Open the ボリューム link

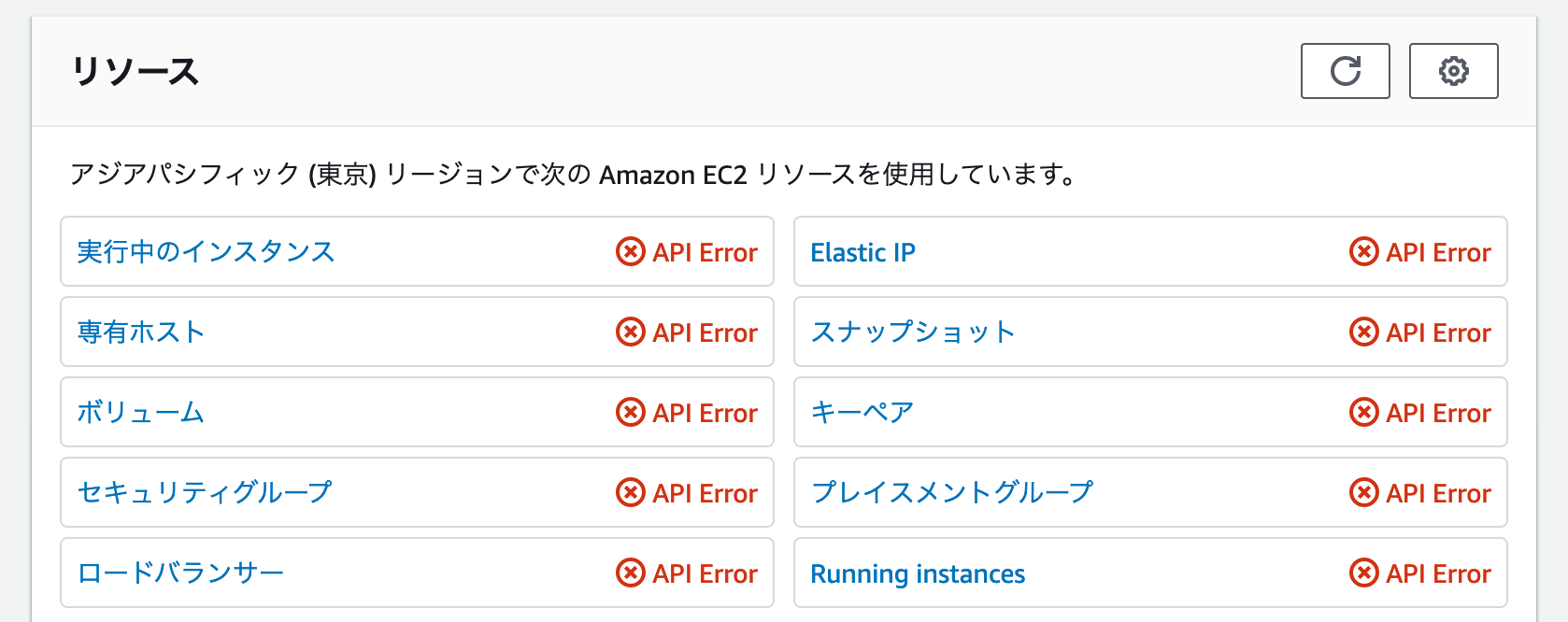click(x=140, y=413)
